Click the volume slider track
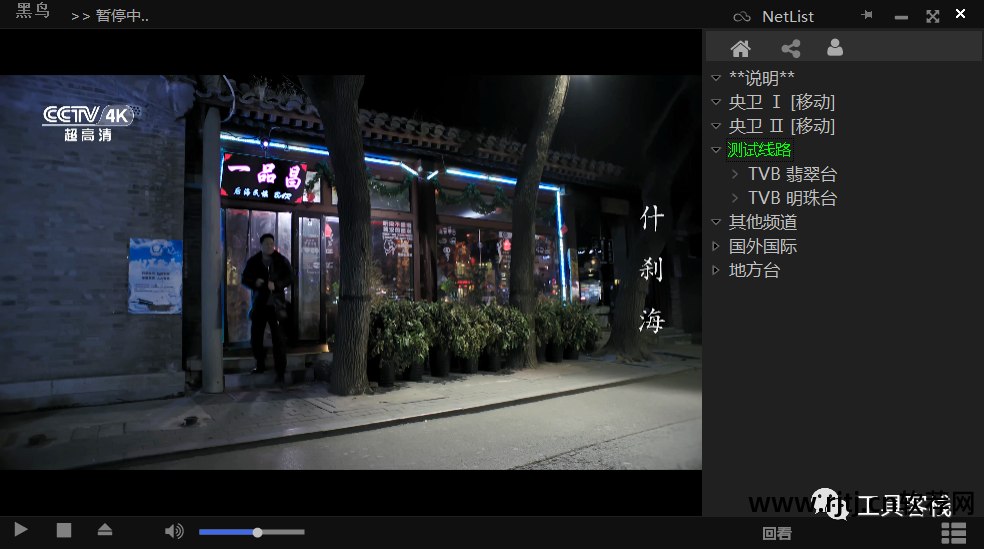Screen dimensions: 984x549 251,532
